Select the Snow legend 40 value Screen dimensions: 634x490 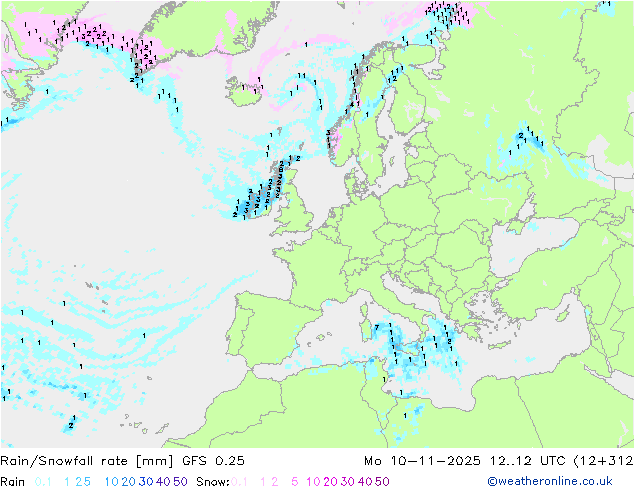click(x=365, y=482)
